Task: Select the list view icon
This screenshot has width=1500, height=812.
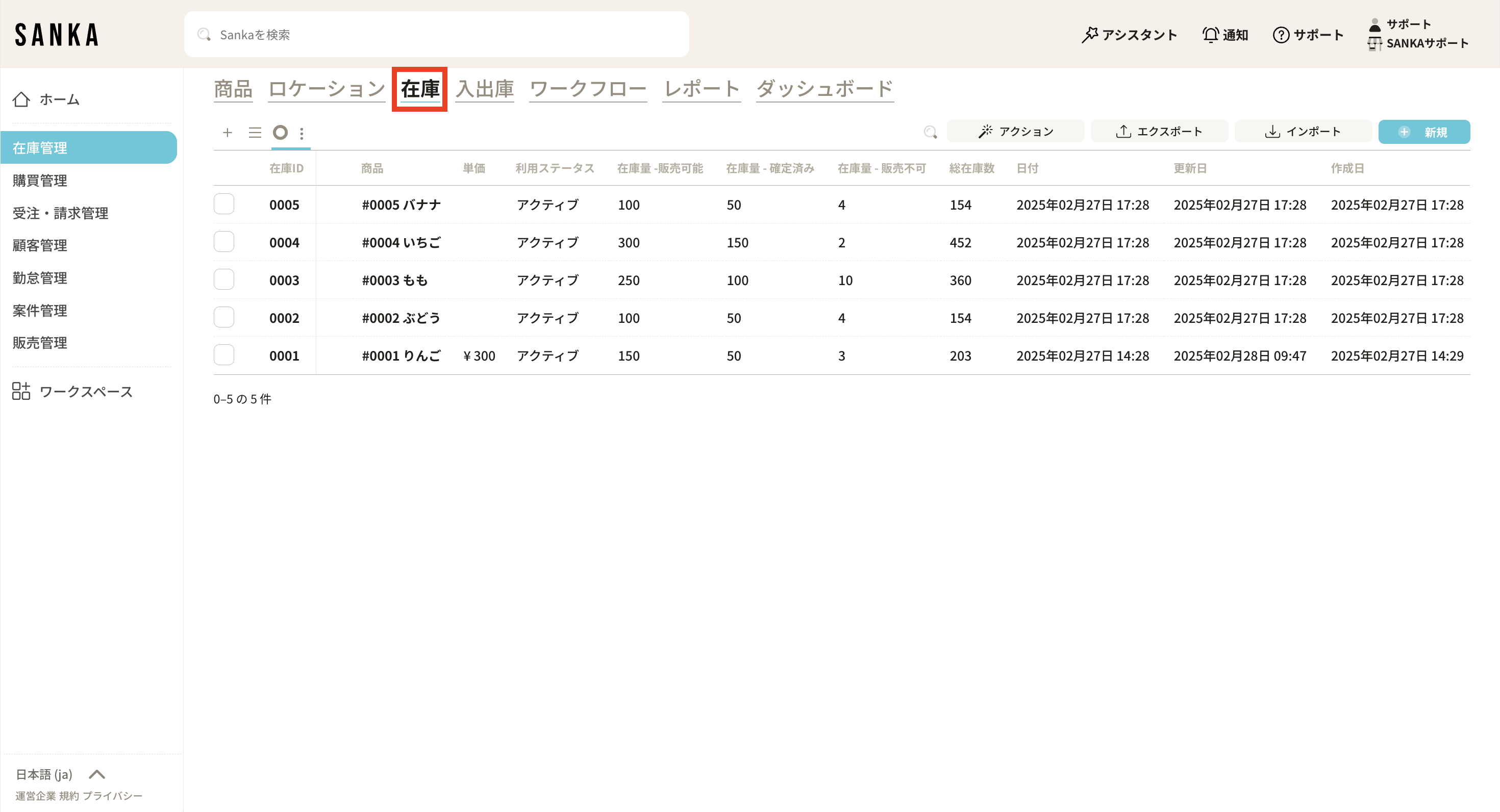Action: pyautogui.click(x=255, y=133)
